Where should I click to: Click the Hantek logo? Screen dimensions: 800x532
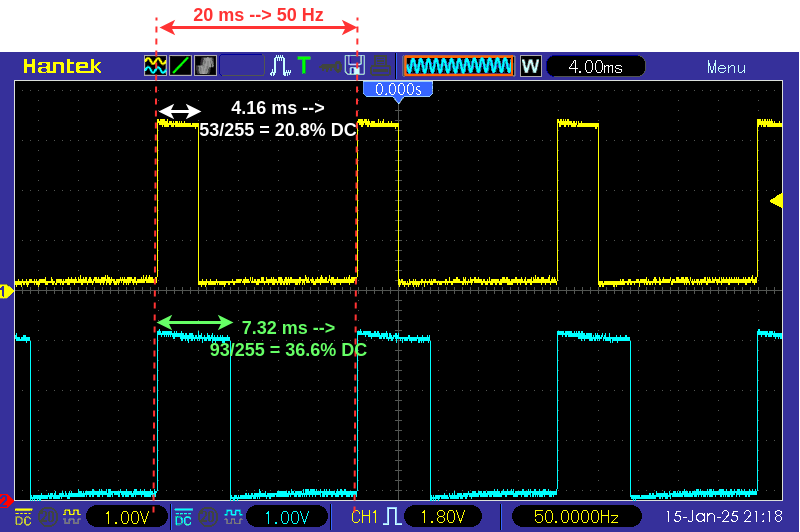click(x=62, y=67)
